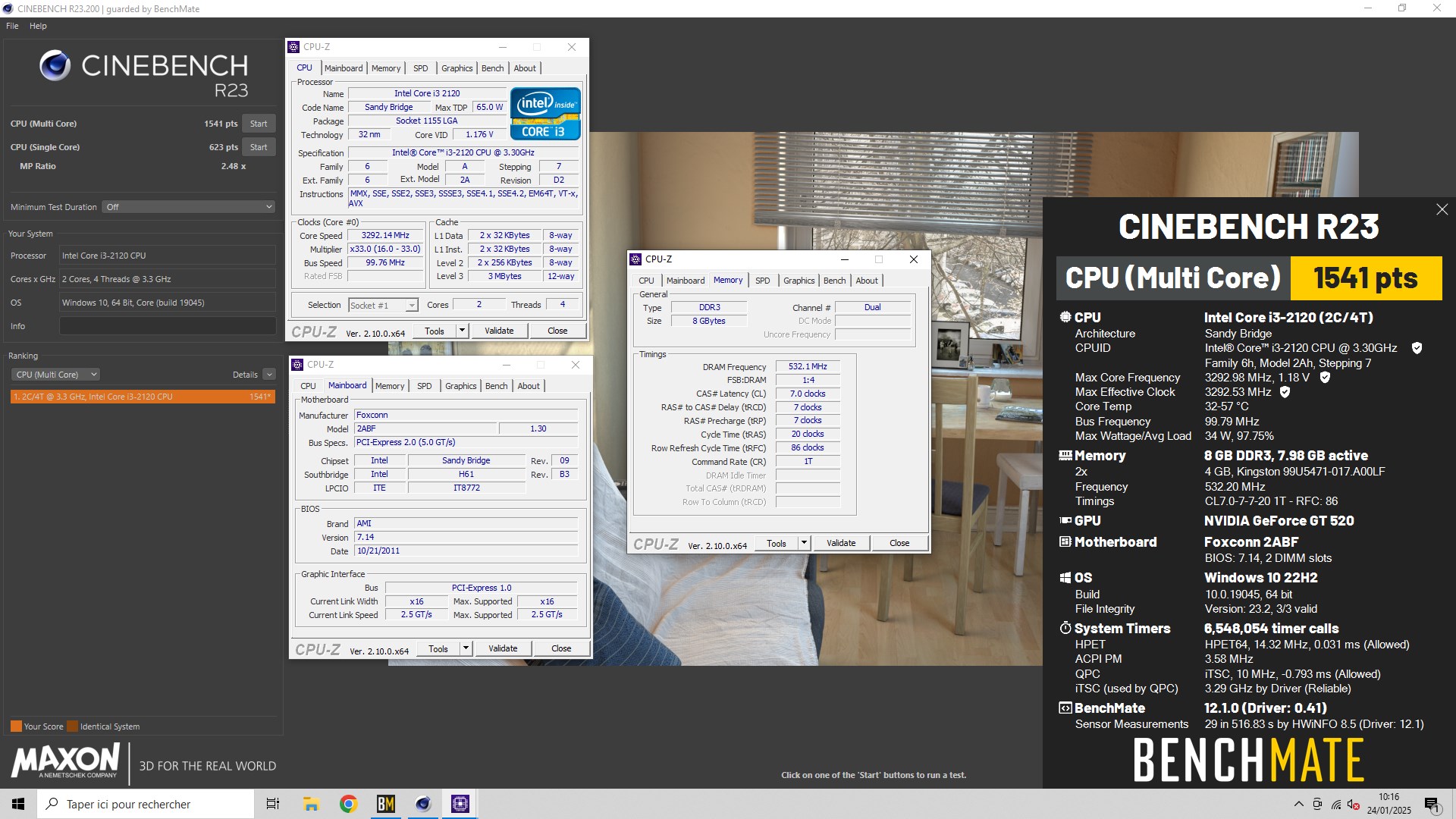
Task: Click the OS Windows icon in BenchMate panel
Action: tap(1065, 578)
